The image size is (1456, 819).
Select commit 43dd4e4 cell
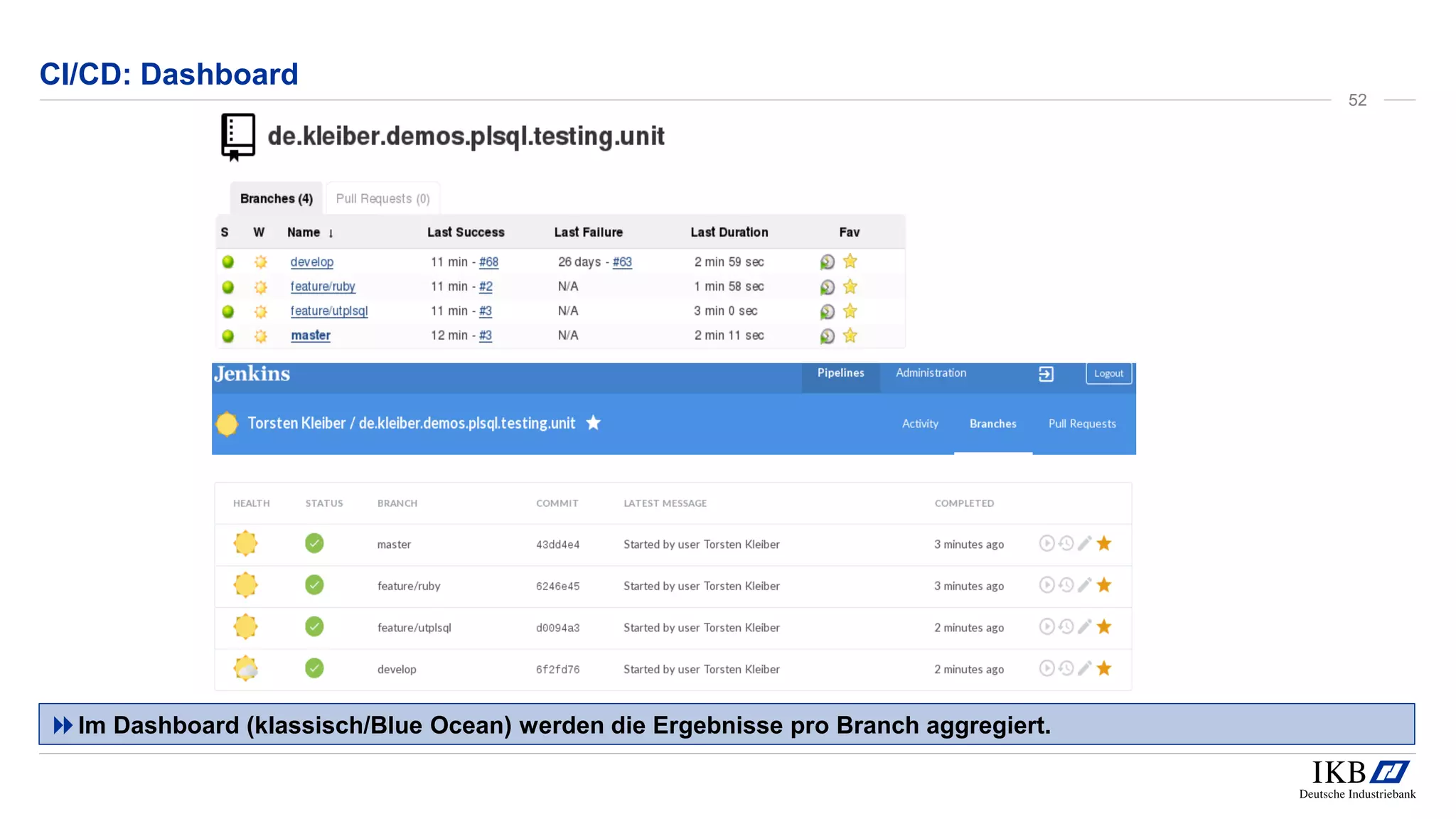point(558,545)
